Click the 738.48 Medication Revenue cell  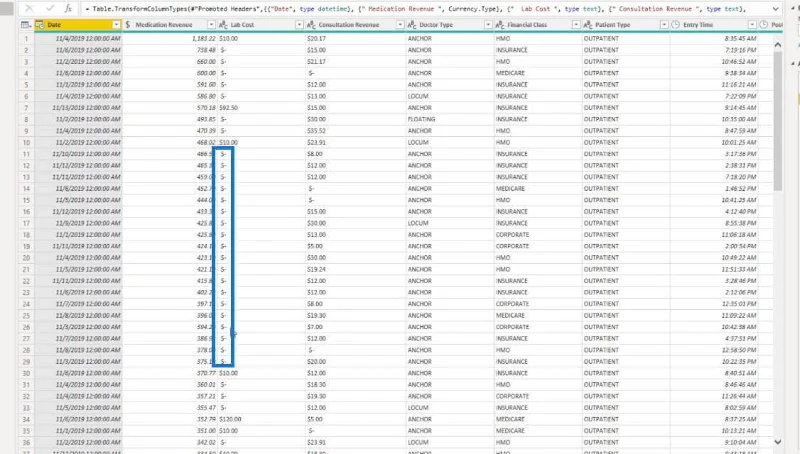[169, 50]
